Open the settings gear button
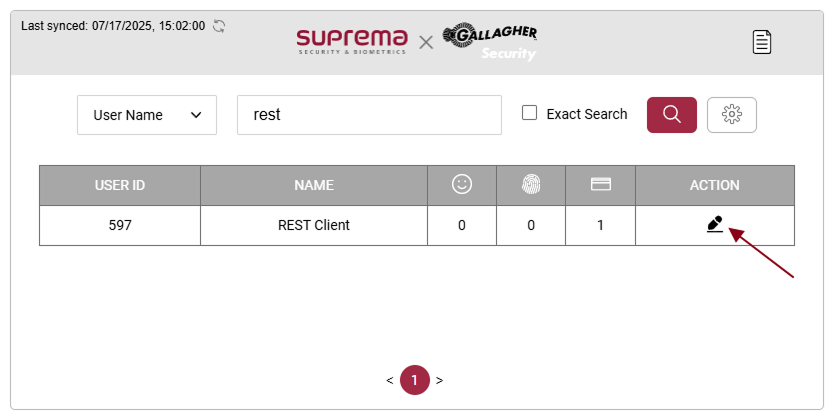Image resolution: width=835 pixels, height=420 pixels. [731, 115]
